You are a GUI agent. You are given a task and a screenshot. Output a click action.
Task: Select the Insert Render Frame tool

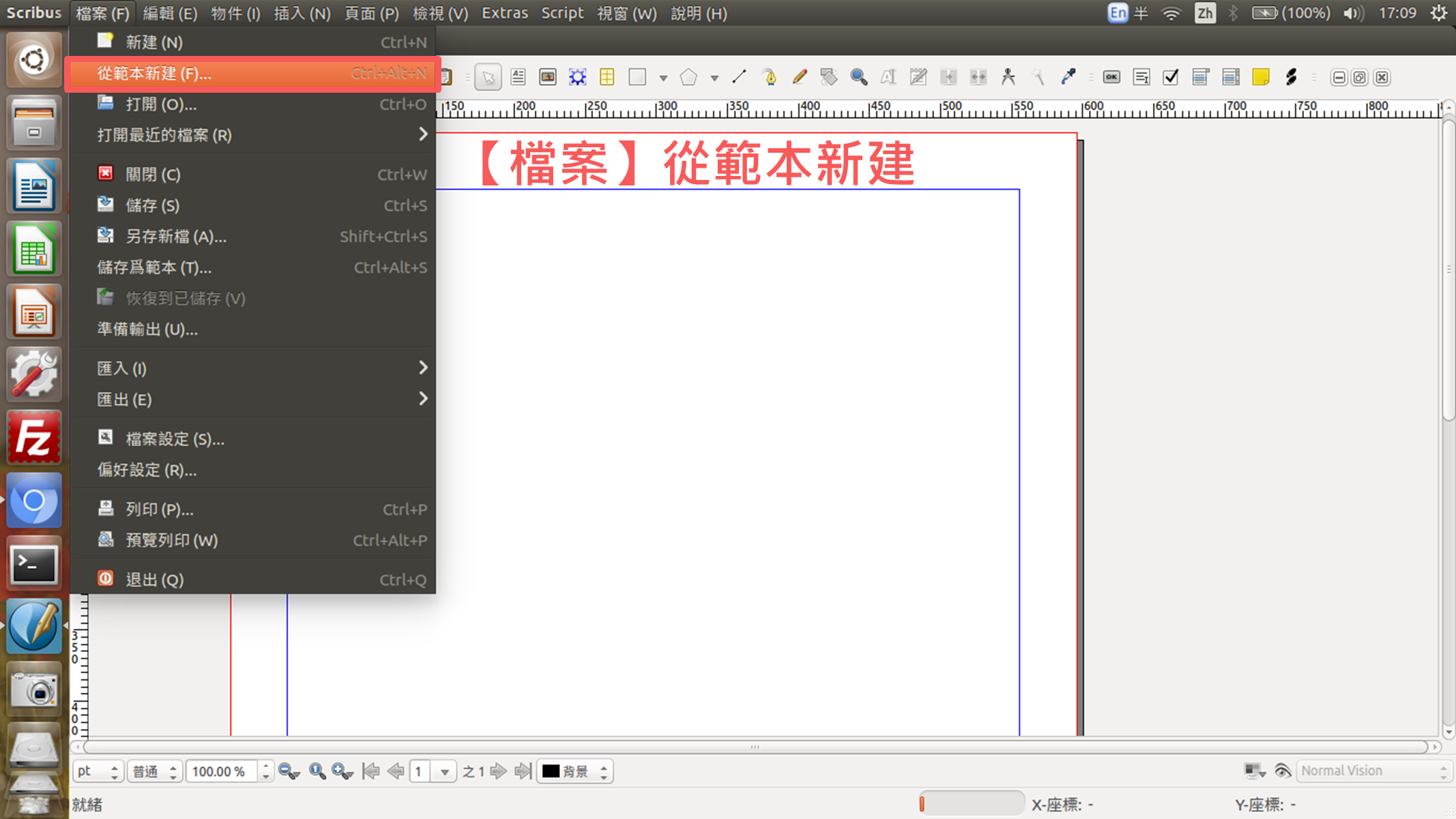pyautogui.click(x=577, y=77)
